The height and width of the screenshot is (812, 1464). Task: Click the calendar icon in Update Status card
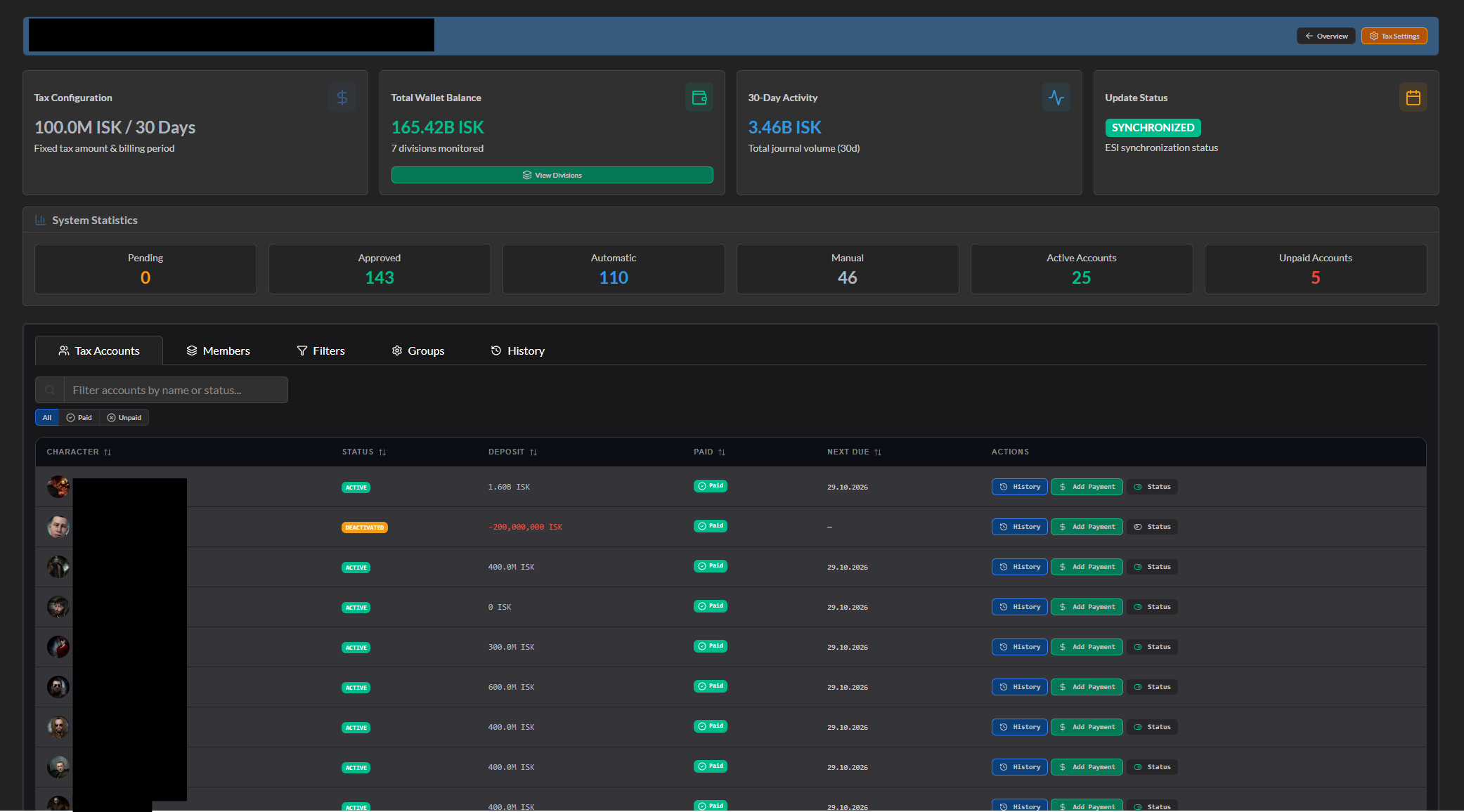click(x=1413, y=98)
